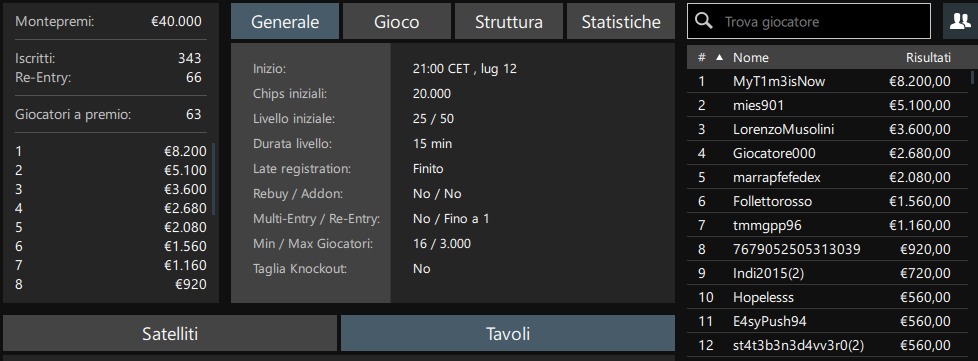
Task: Click the prize list scrollbar
Action: [214, 179]
